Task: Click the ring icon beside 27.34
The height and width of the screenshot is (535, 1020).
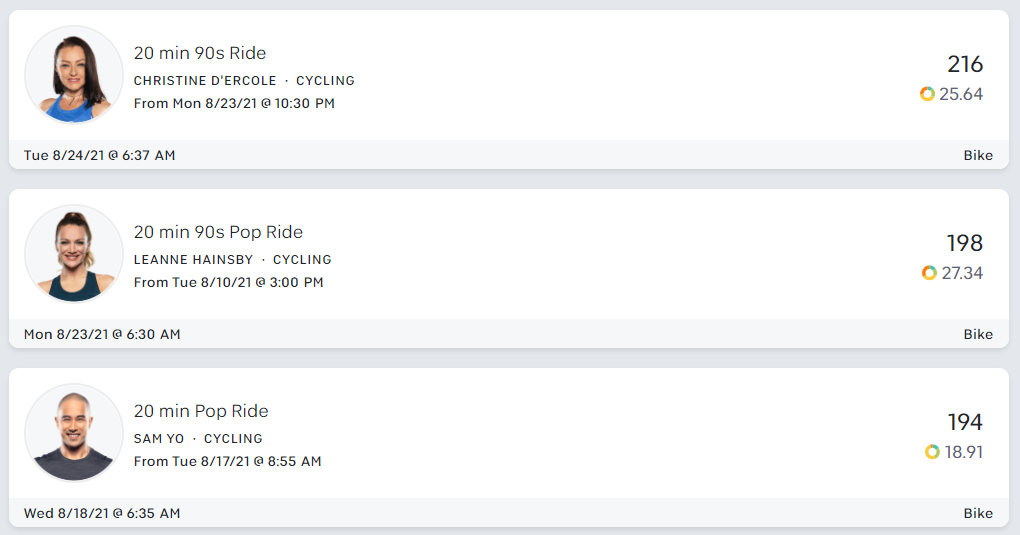Action: pos(929,273)
